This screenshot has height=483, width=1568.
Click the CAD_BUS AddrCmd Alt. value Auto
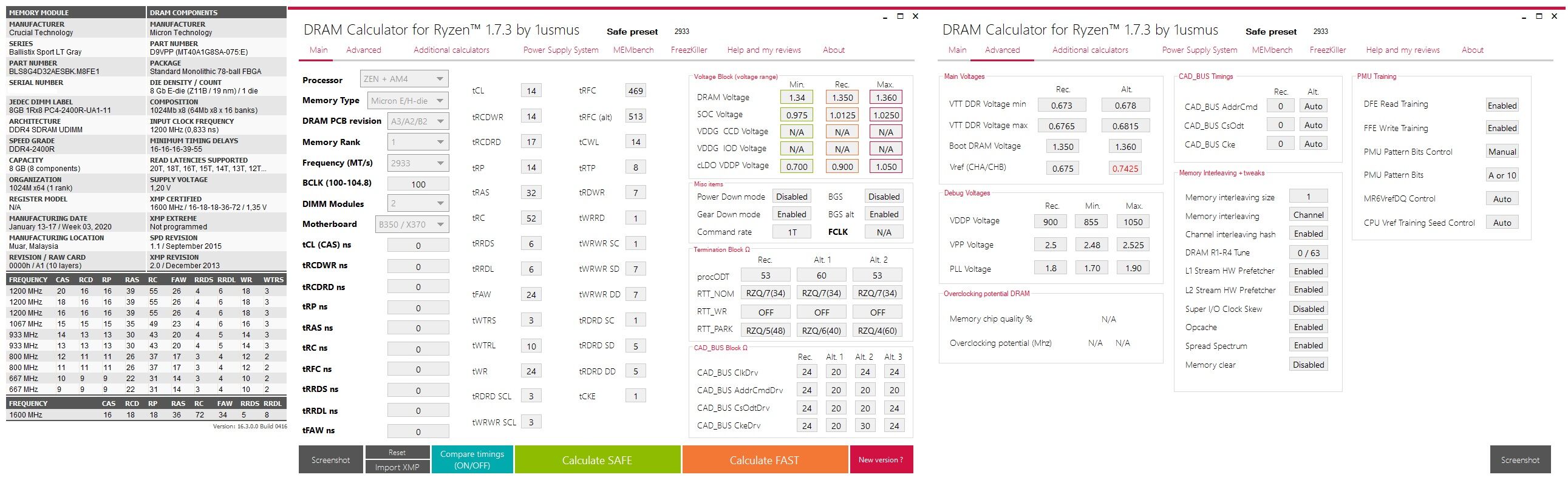tap(1313, 106)
